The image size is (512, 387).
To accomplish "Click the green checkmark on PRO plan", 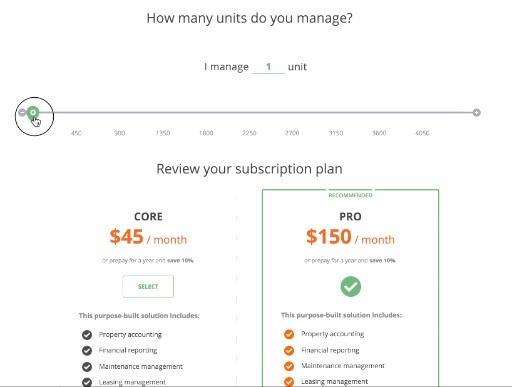I will pyautogui.click(x=351, y=286).
